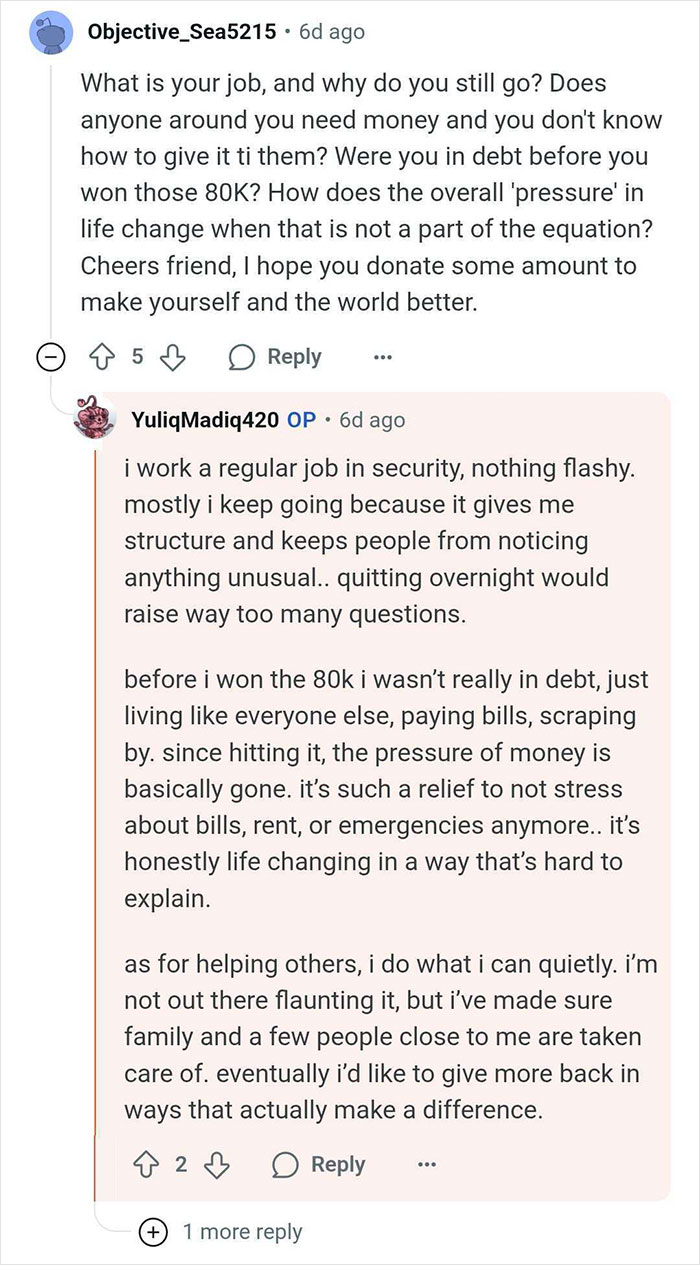Downvote Objective_Sea5215's comment
This screenshot has width=700, height=1265.
(x=172, y=356)
